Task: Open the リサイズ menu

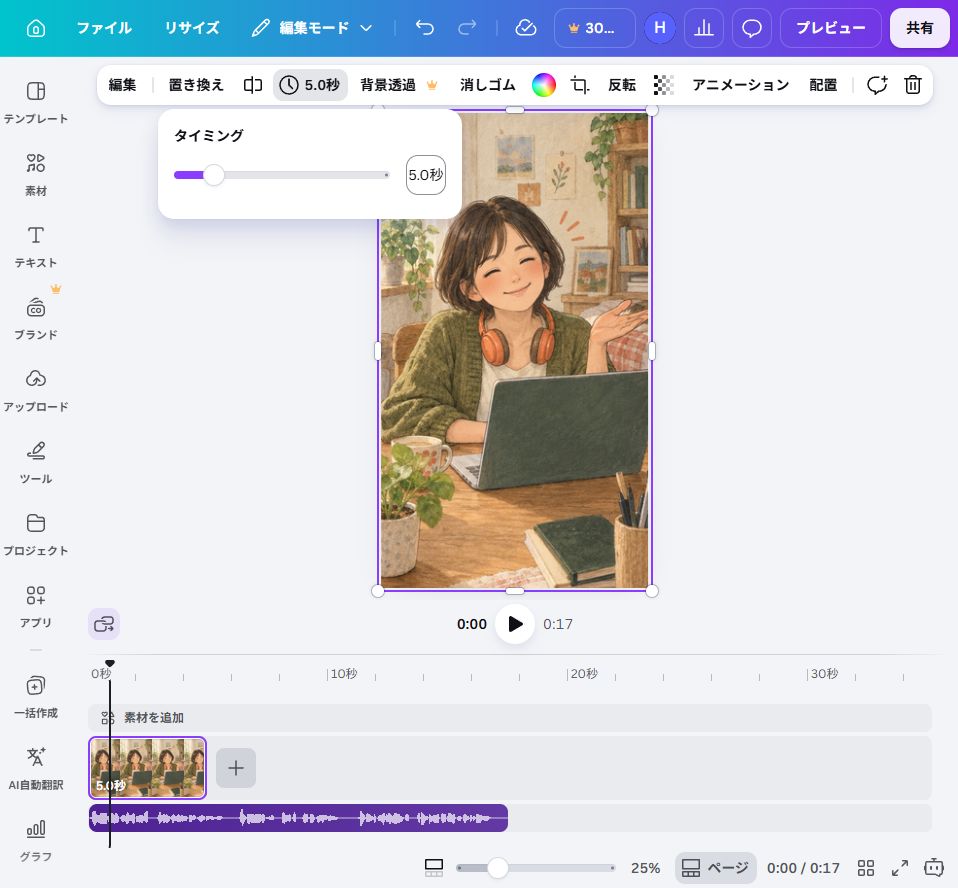Action: (x=192, y=28)
